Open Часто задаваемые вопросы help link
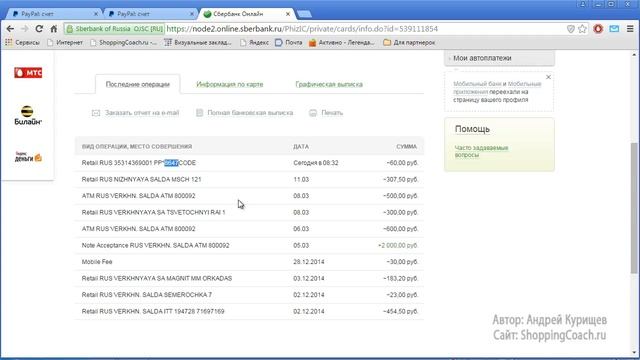Screen dimensions: 640x360 point(481,151)
